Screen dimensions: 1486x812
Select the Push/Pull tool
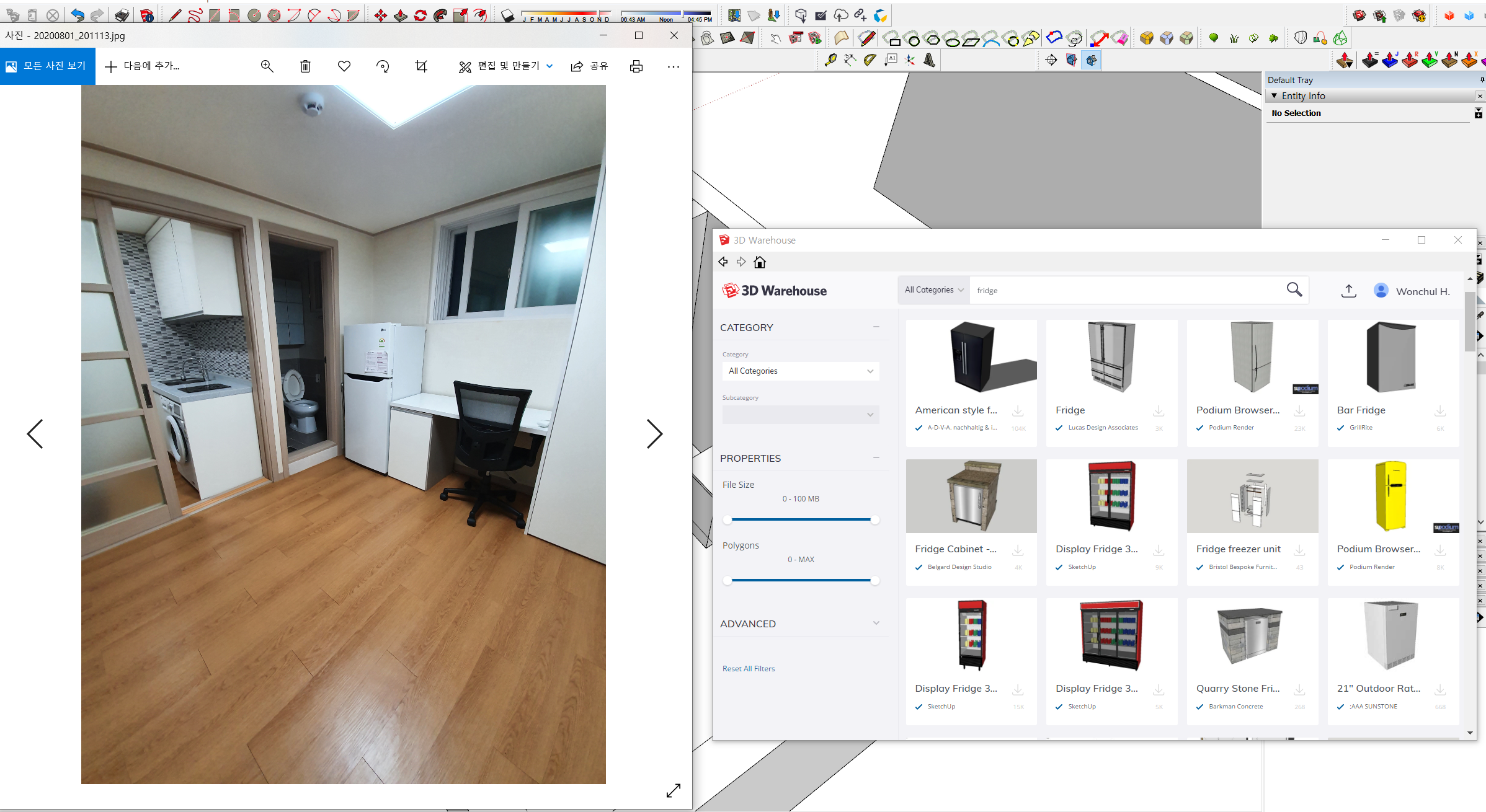click(x=401, y=15)
